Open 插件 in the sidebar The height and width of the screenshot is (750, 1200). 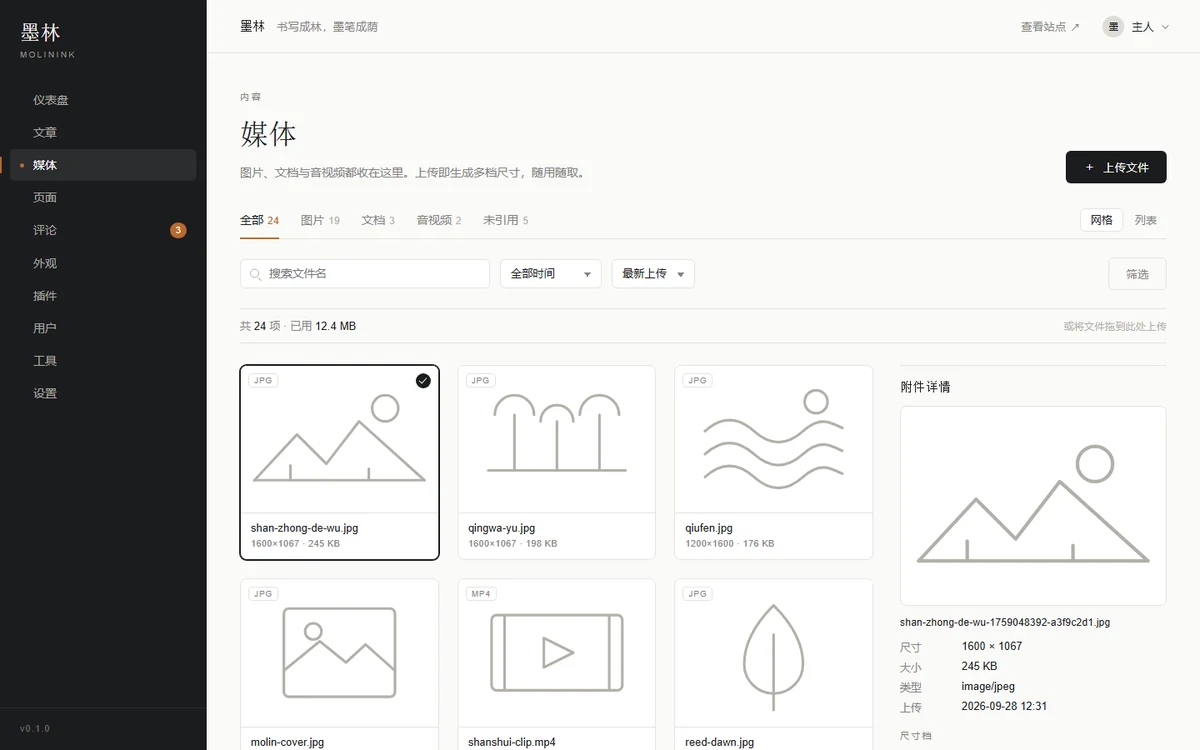tap(103, 295)
